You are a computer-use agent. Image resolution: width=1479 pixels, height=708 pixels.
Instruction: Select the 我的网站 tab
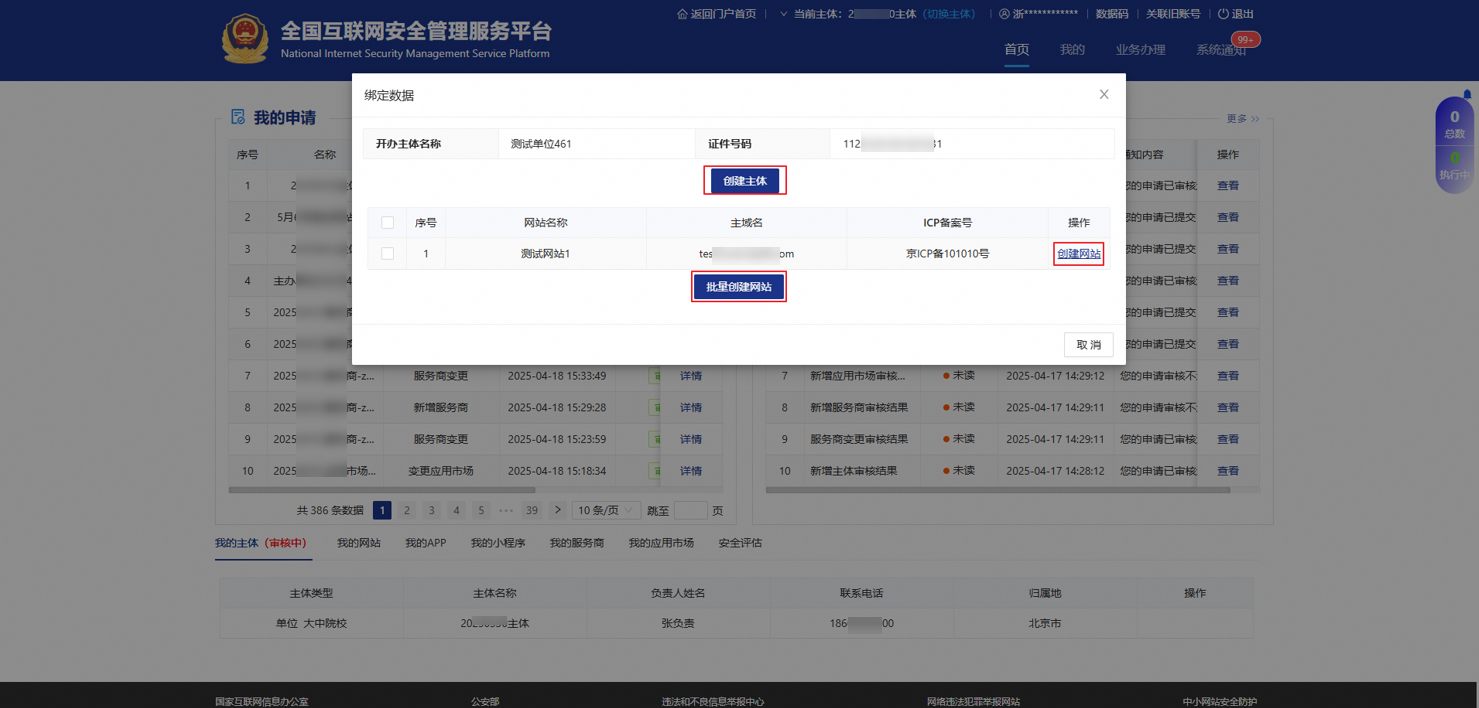(x=358, y=543)
